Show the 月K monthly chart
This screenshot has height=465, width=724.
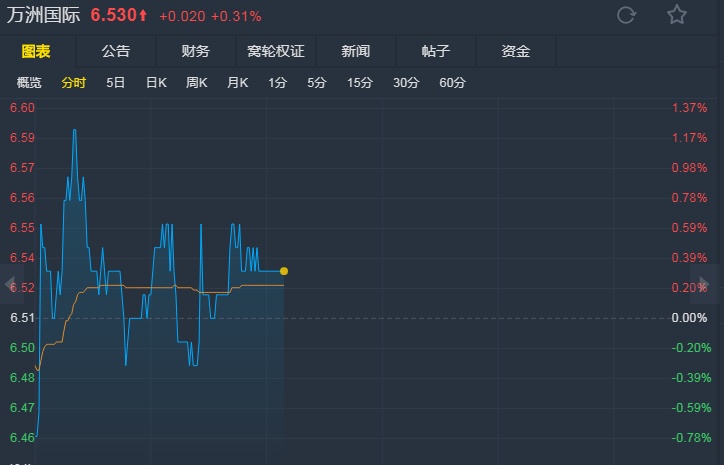point(237,83)
